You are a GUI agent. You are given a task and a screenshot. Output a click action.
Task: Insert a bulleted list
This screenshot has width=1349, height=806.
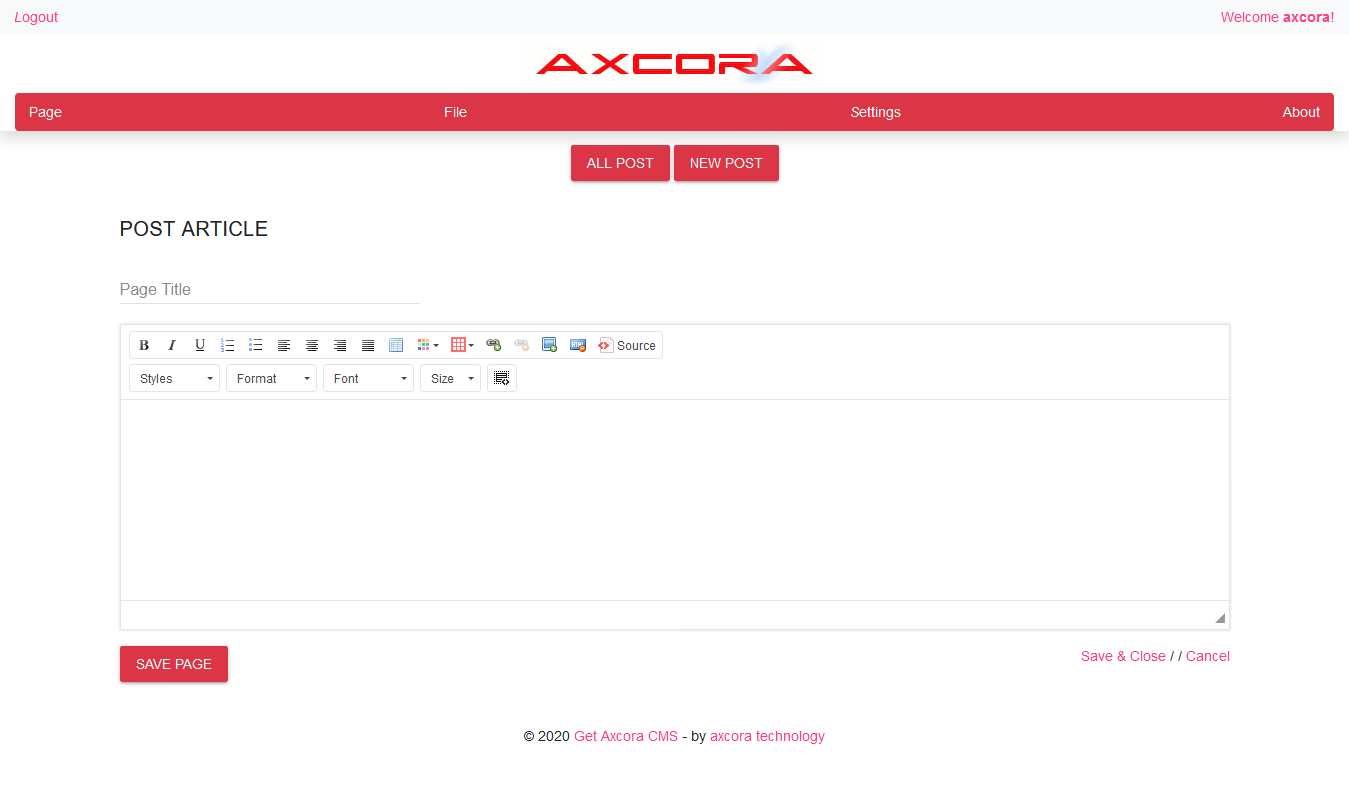coord(255,345)
